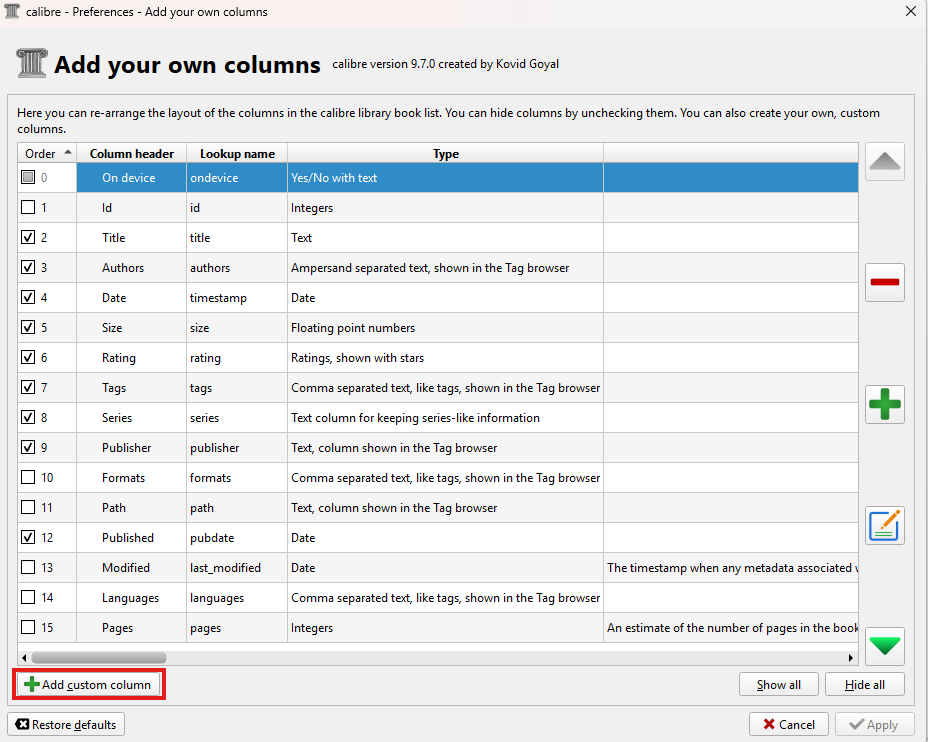Click Restore defaults button
928x742 pixels.
tap(66, 724)
